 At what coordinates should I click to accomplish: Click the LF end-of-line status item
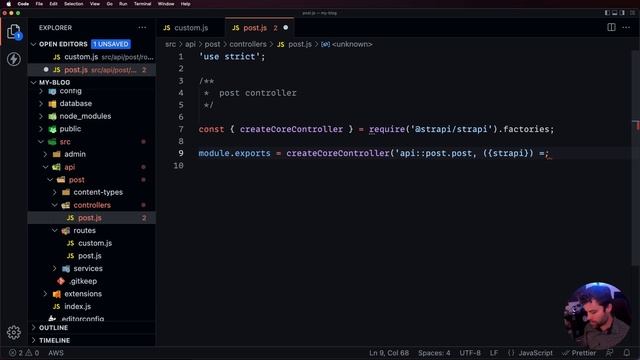pos(494,353)
